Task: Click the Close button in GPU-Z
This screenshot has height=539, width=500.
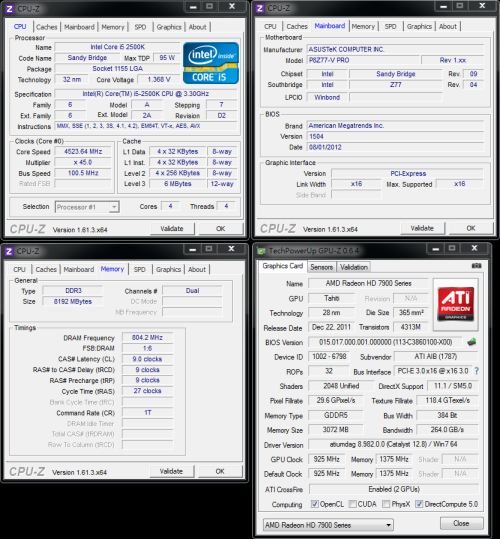Action: pyautogui.click(x=461, y=523)
